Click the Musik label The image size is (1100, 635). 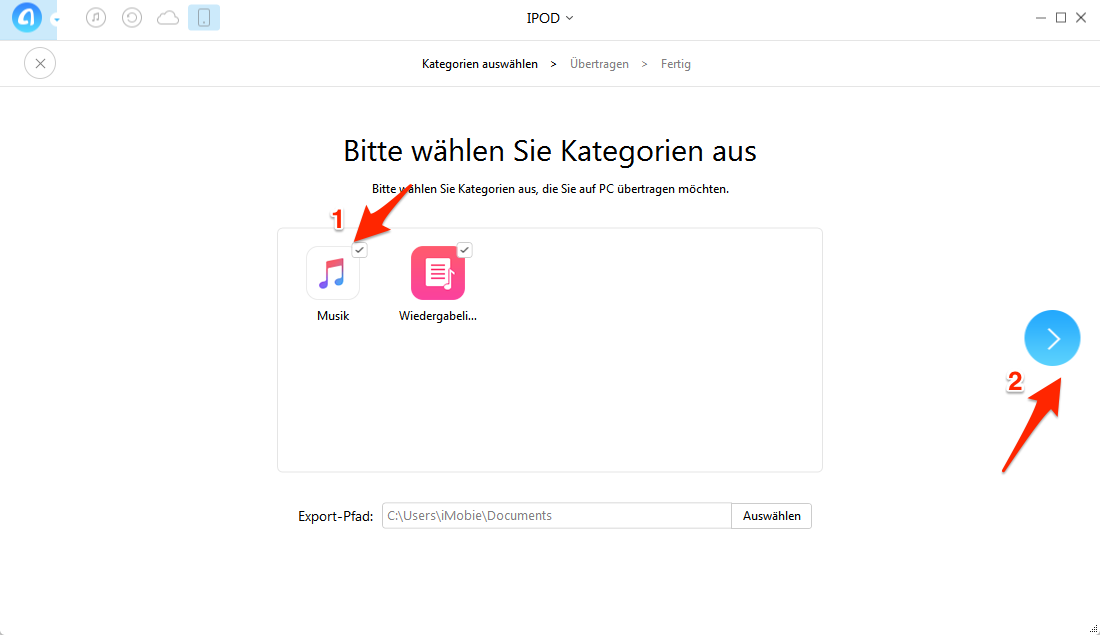coord(333,316)
